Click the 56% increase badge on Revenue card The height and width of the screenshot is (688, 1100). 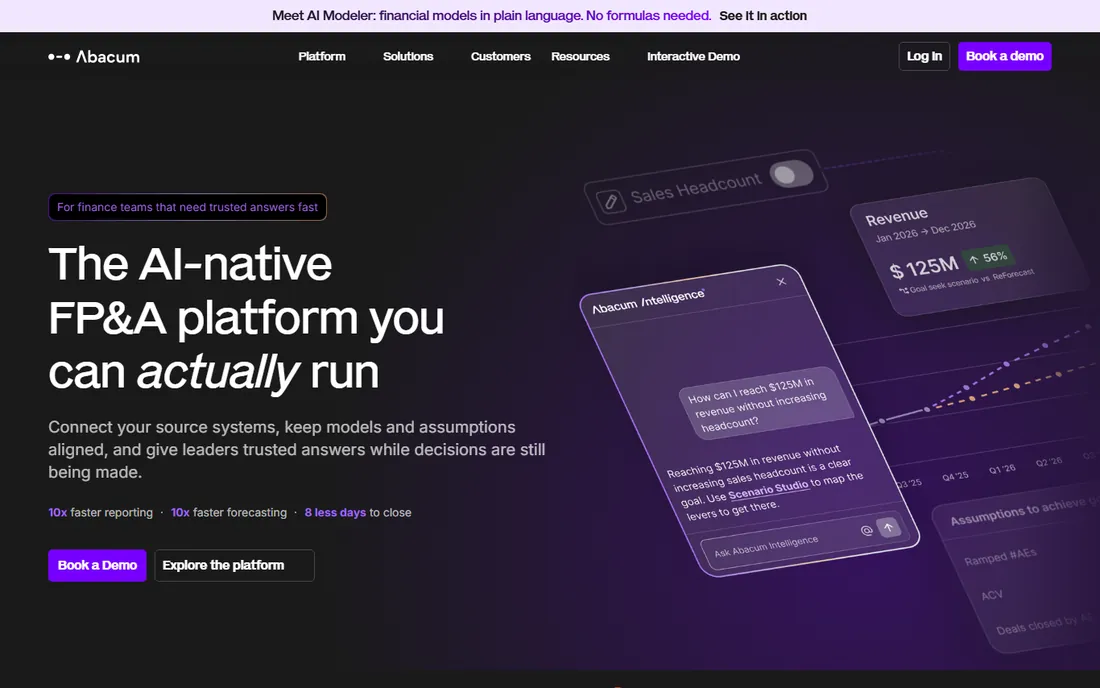click(988, 258)
